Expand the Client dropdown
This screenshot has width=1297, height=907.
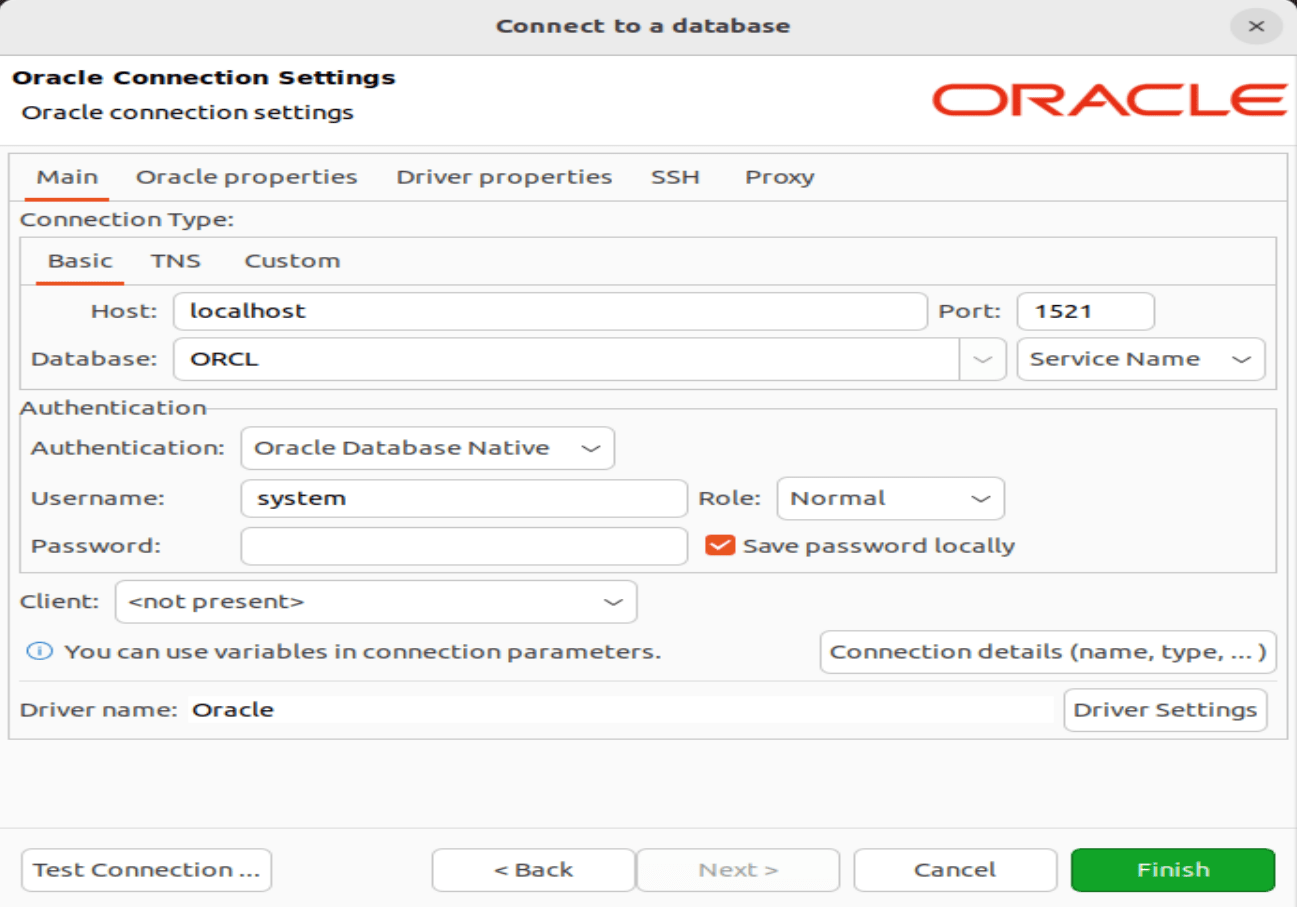click(x=376, y=602)
